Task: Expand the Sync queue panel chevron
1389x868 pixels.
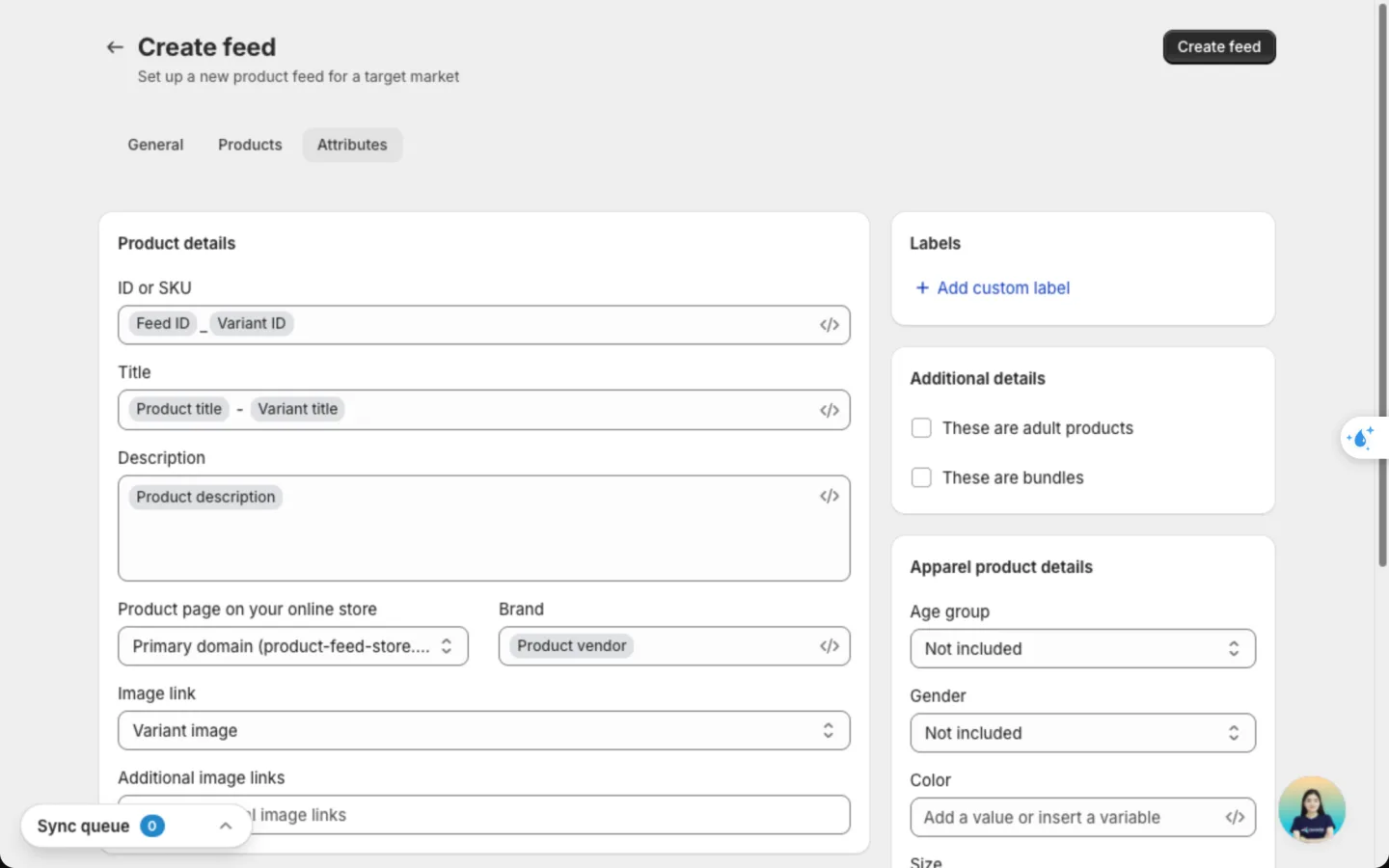Action: [x=226, y=826]
